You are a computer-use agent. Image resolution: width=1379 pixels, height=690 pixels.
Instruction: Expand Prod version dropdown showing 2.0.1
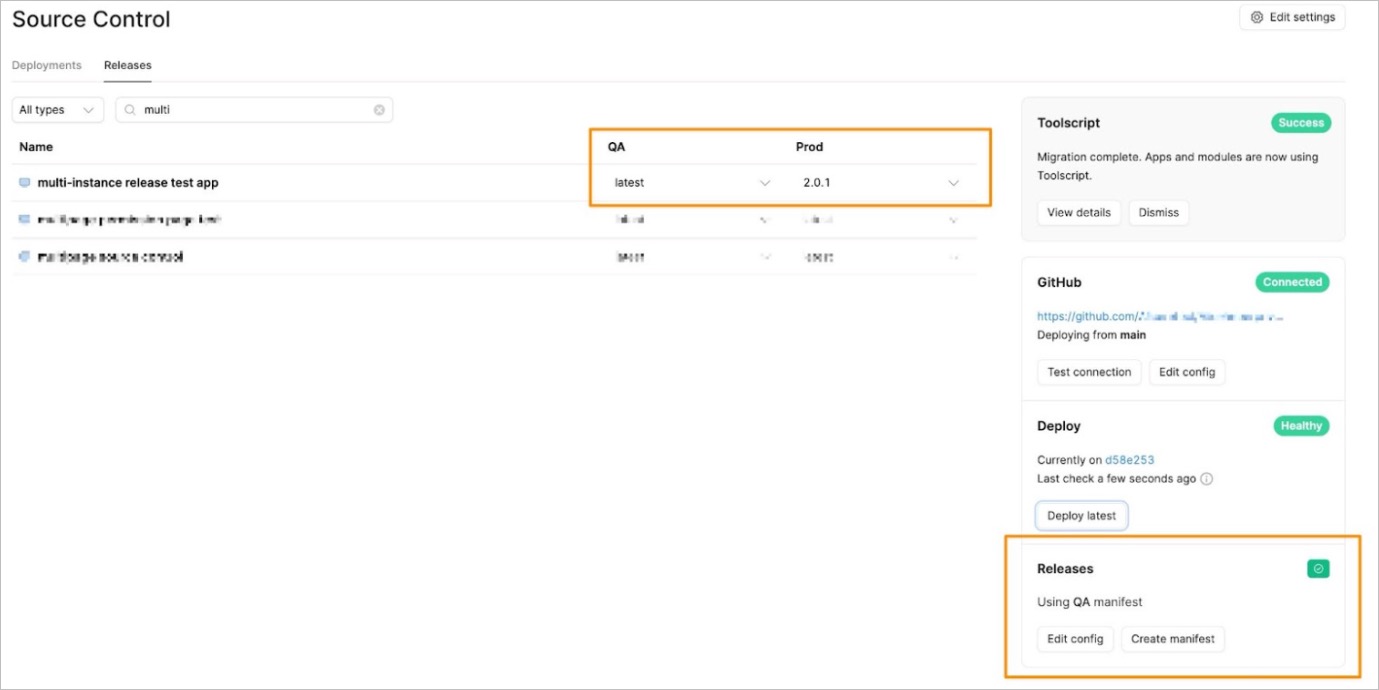[880, 183]
